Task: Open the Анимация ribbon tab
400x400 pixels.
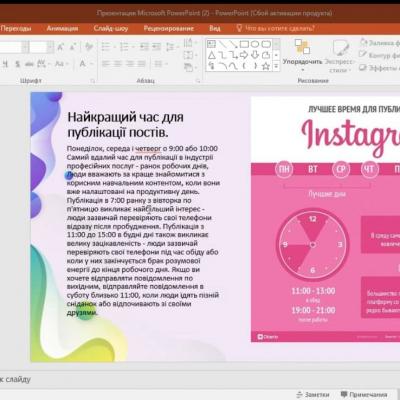Action: coord(62,28)
